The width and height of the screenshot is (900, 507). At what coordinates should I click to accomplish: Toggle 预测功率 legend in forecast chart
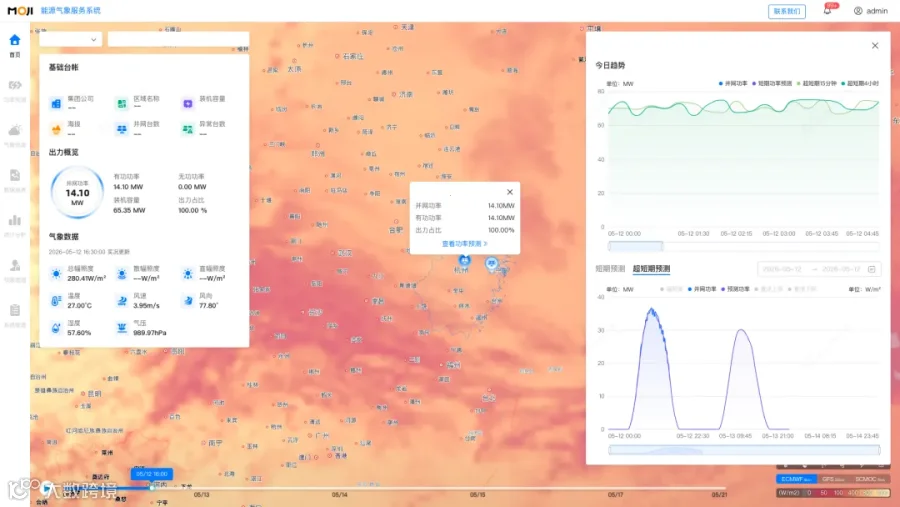(x=735, y=289)
